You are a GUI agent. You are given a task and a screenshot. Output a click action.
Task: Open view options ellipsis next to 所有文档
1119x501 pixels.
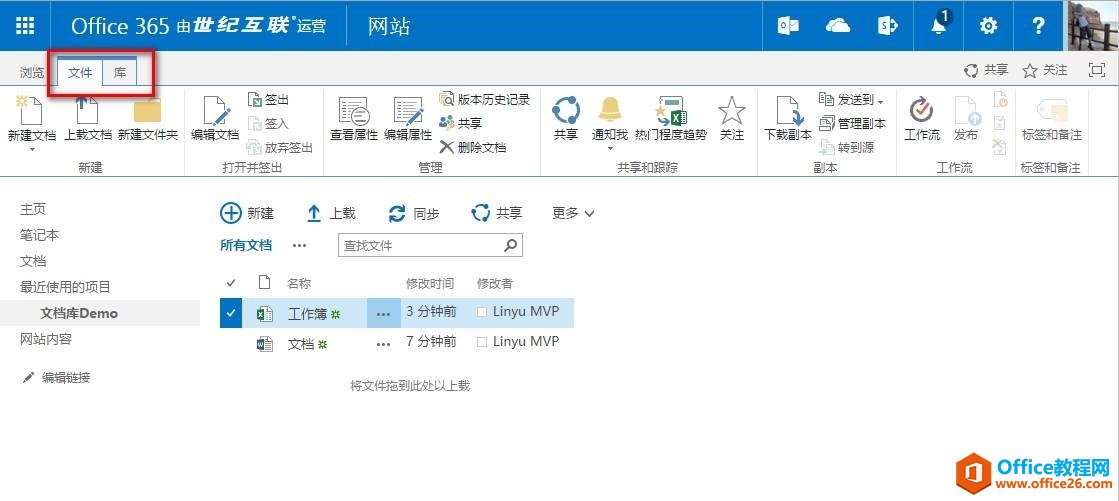click(x=300, y=246)
